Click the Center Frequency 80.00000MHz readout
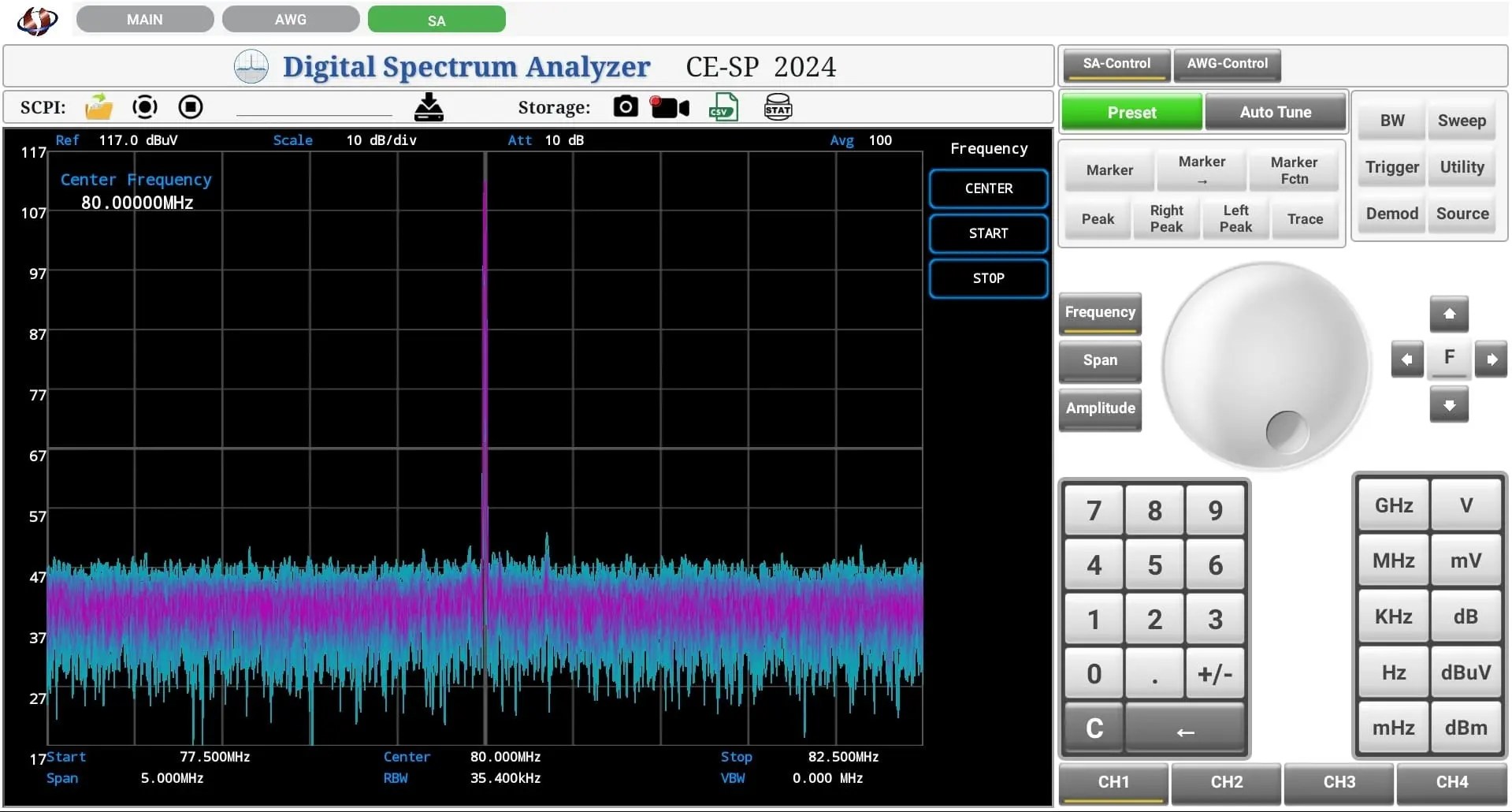Screen dimensions: 1512x812 [x=137, y=203]
